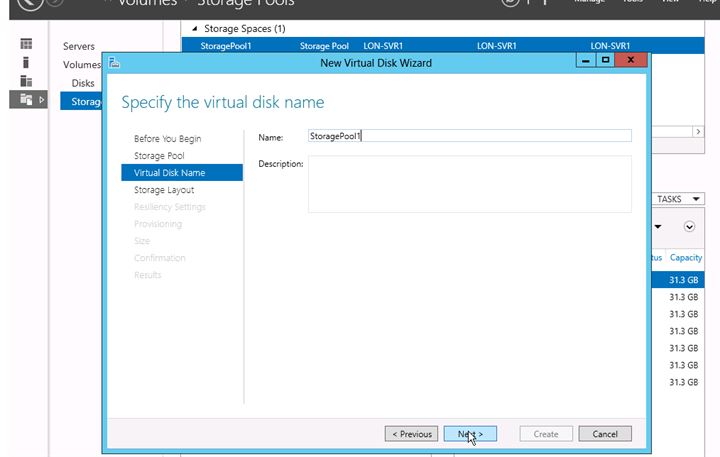The image size is (720, 457).
Task: Go to Before You Begin step
Action: [x=167, y=139]
